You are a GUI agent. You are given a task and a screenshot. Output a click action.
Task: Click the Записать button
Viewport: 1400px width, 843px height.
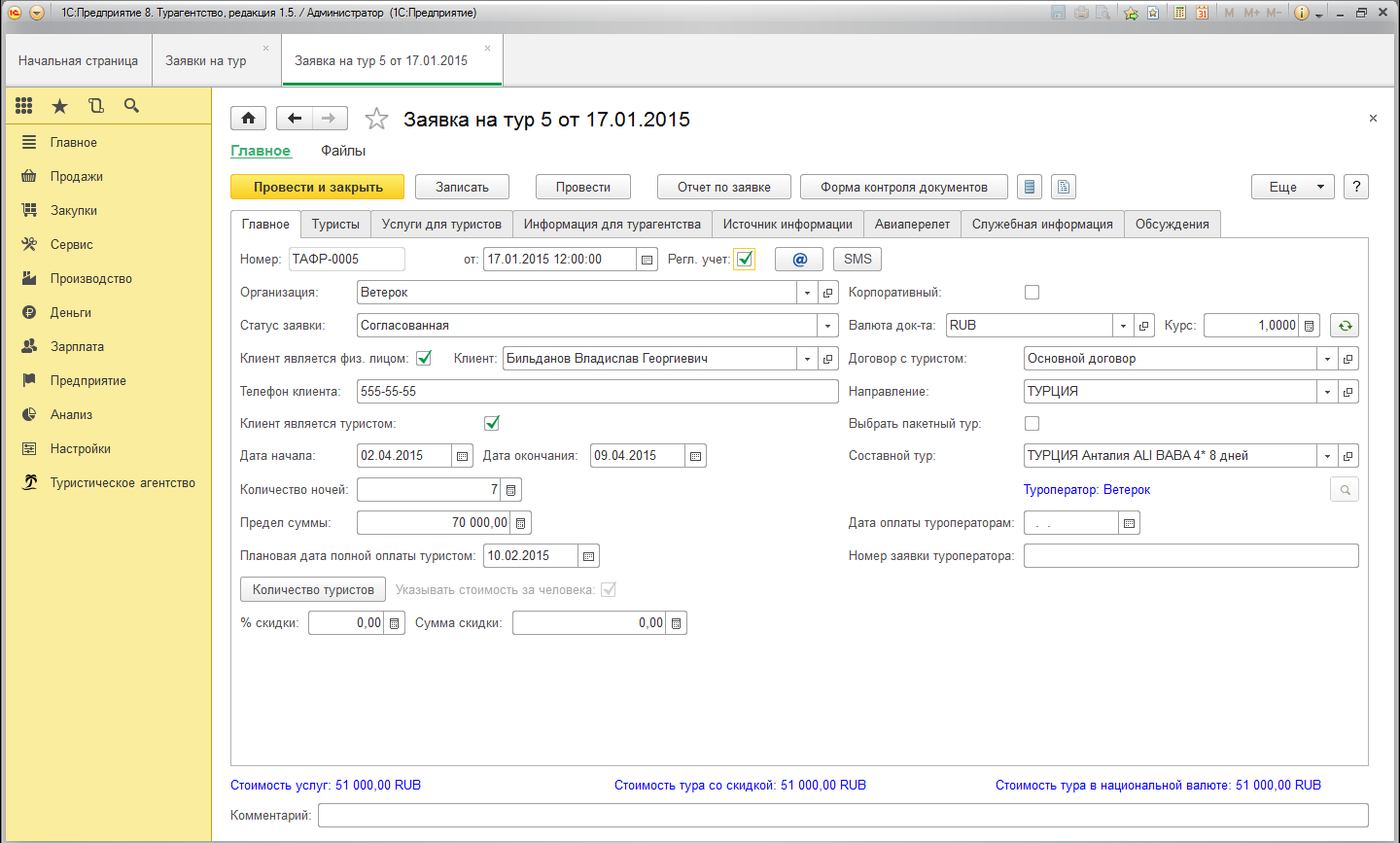coord(462,187)
